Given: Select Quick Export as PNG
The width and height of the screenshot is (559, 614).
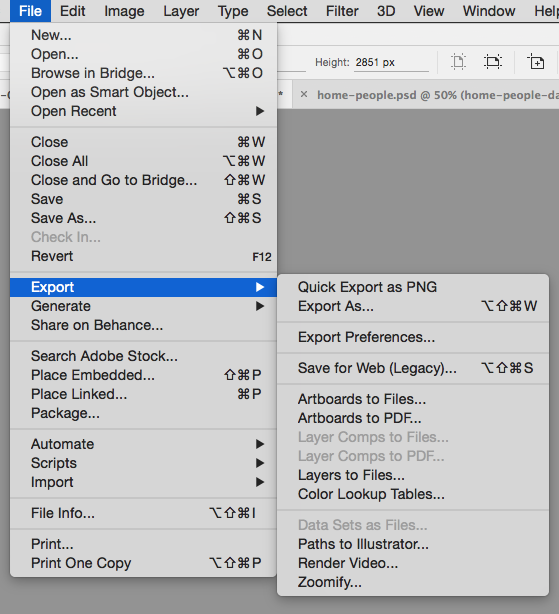Looking at the screenshot, I should [413, 287].
